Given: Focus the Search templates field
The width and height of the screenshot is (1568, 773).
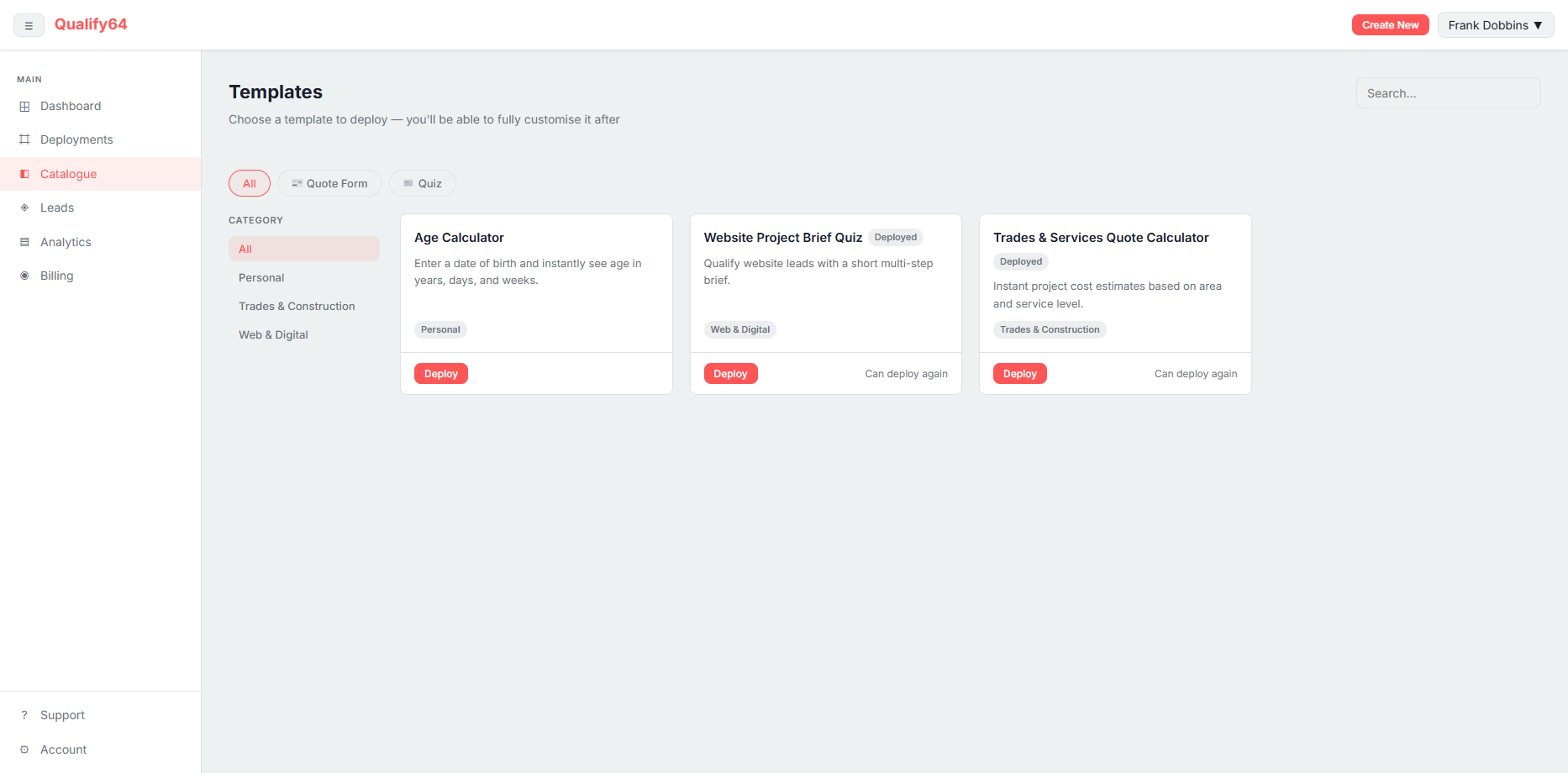Looking at the screenshot, I should point(1448,93).
